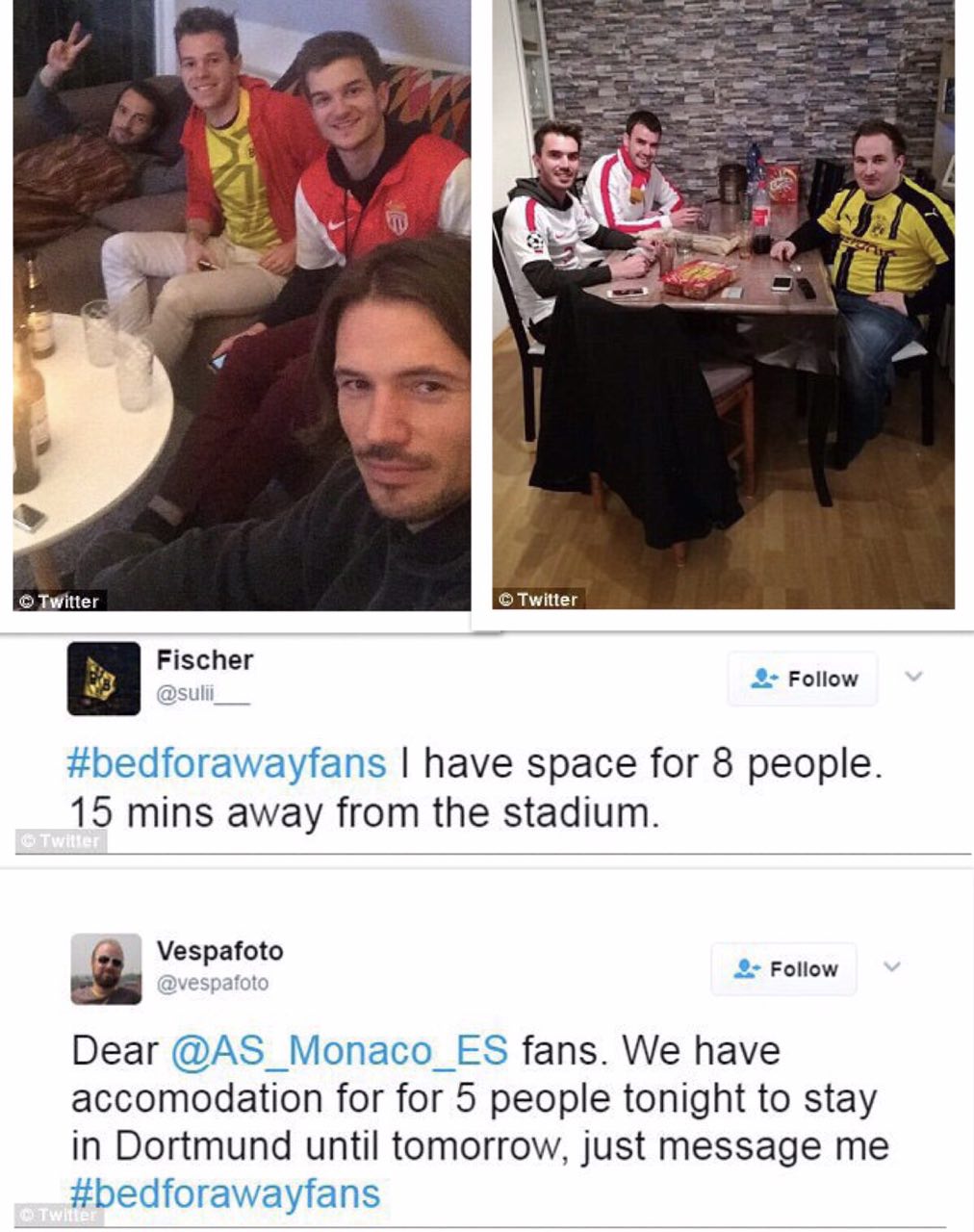Click Twitter copyright watermark on dining table photo
This screenshot has height=1232, width=974.
[x=539, y=600]
